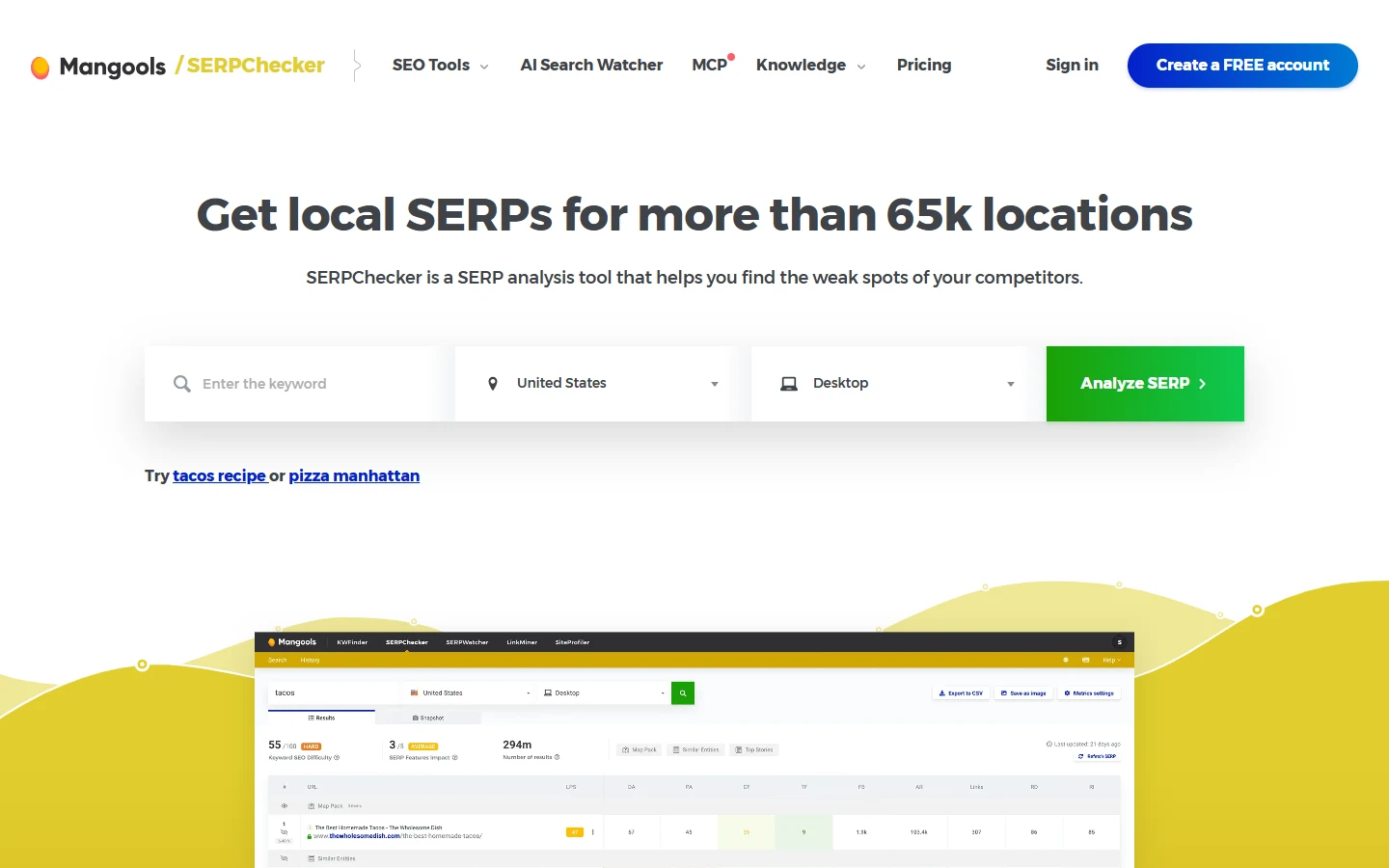Try the tacos recipe example link
1389x868 pixels.
(x=220, y=475)
